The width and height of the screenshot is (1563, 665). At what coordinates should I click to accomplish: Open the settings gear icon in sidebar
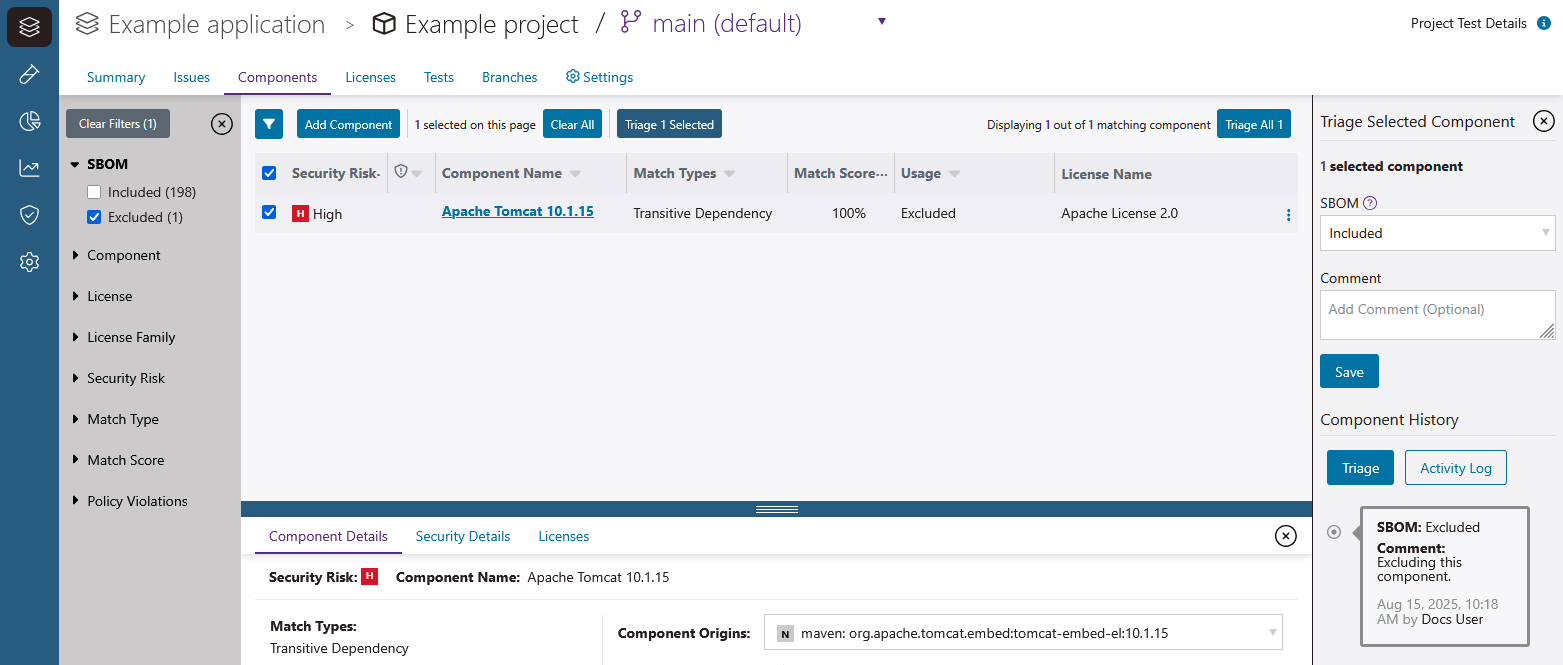pyautogui.click(x=28, y=261)
